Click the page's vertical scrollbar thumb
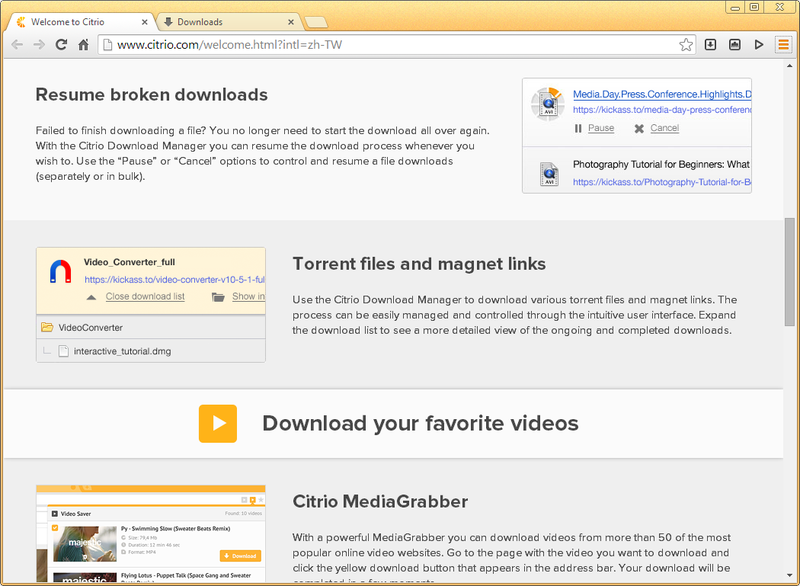This screenshot has height=586, width=800. tap(789, 271)
